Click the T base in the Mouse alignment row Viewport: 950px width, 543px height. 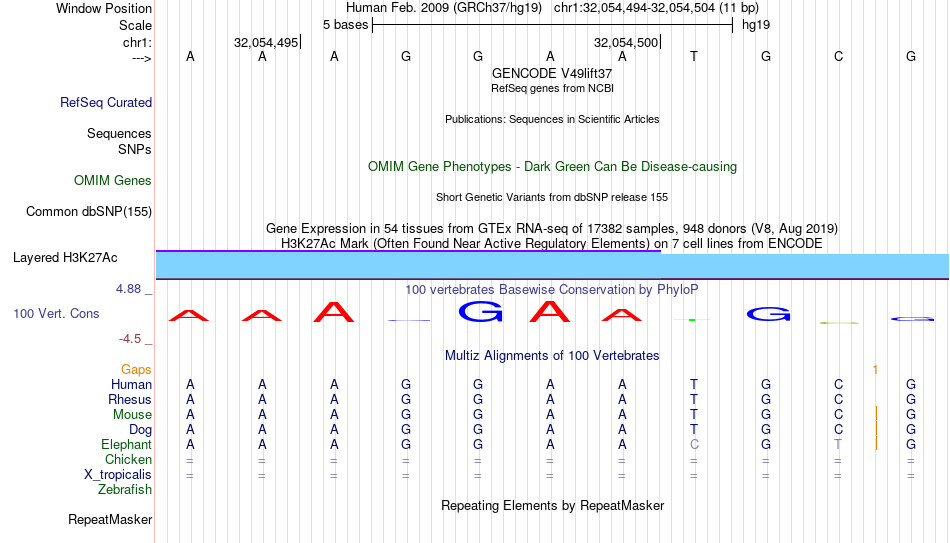tap(694, 415)
